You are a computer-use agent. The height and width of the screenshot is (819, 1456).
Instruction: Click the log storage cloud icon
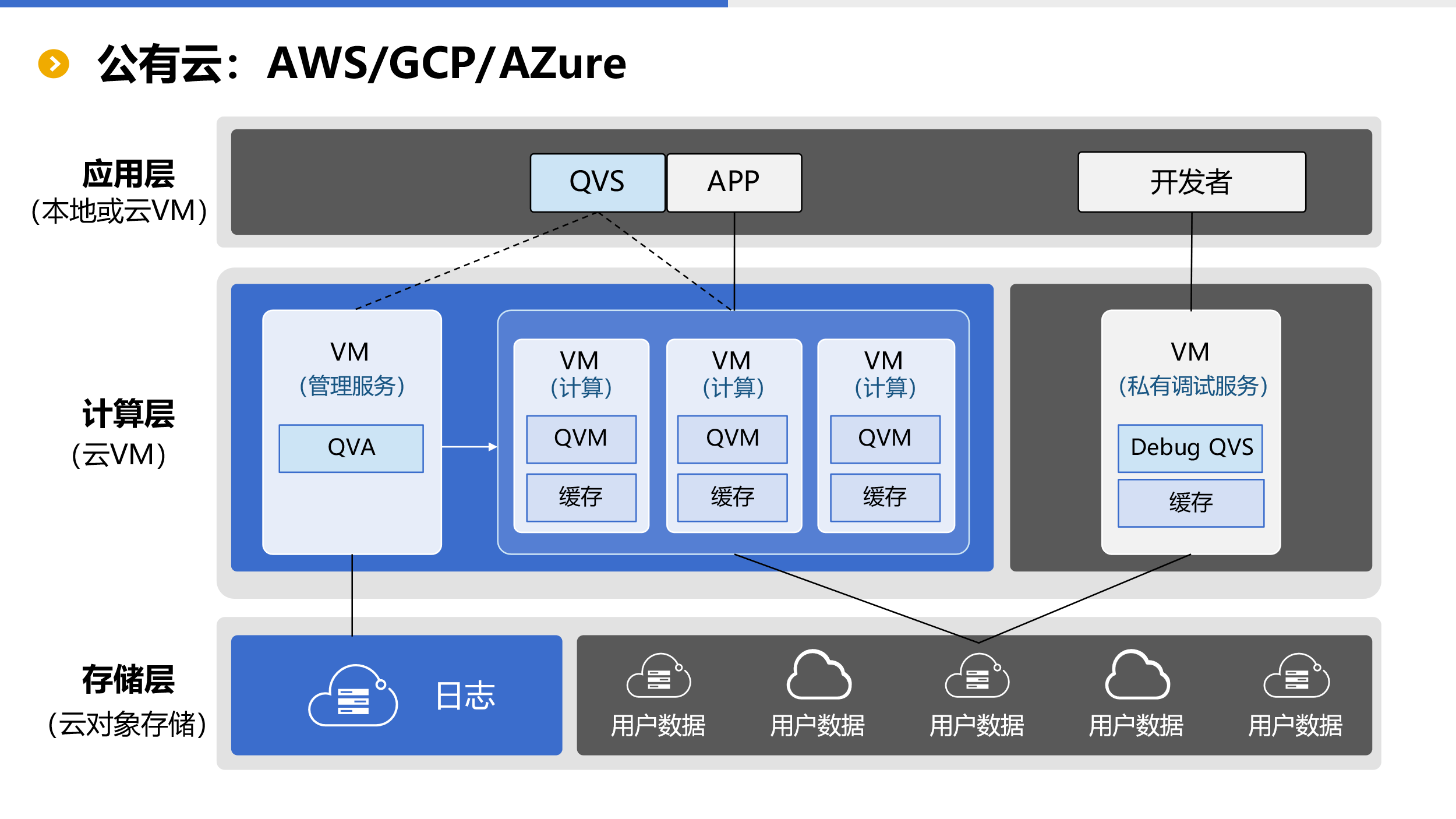click(353, 696)
